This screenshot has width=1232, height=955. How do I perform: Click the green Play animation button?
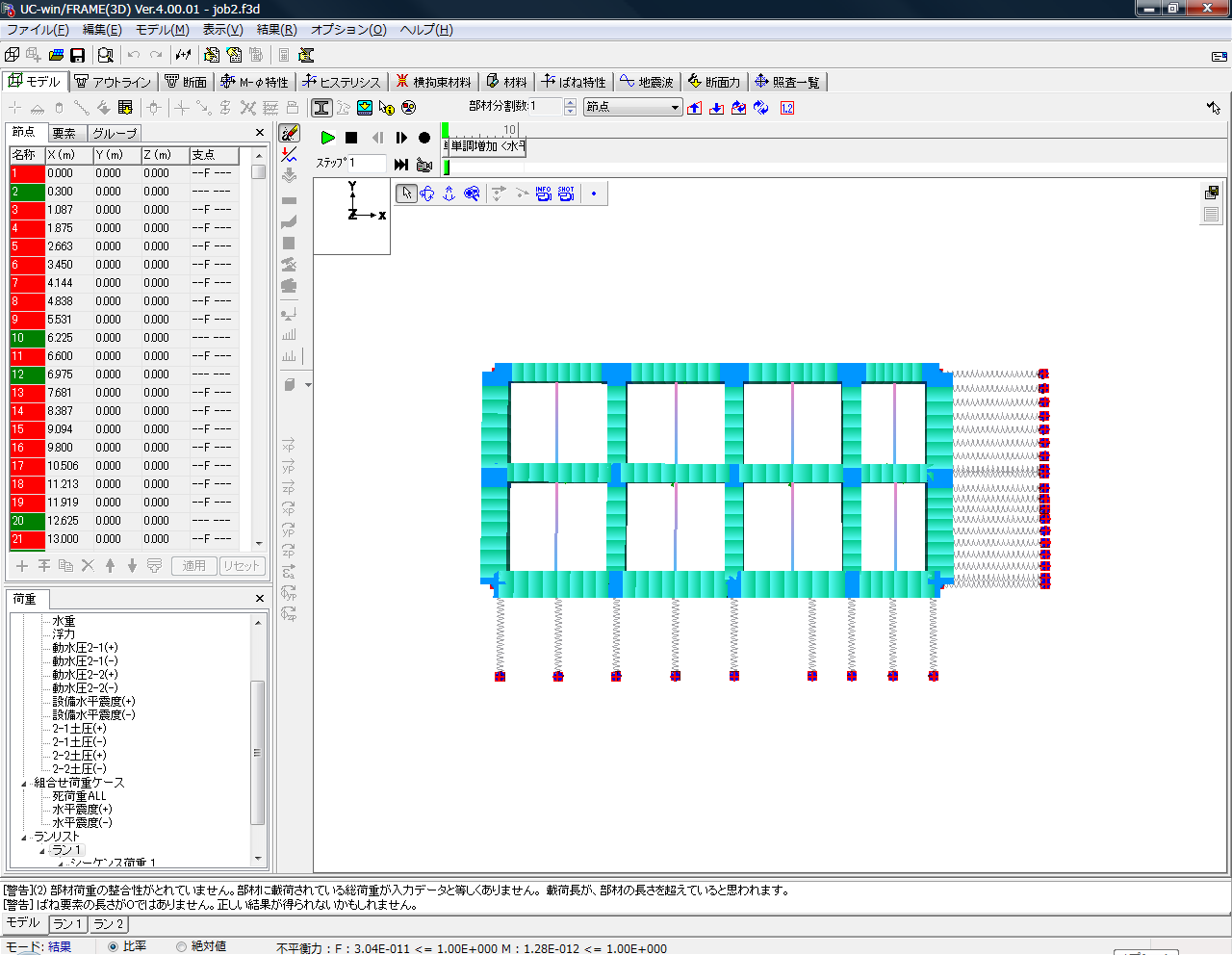328,138
